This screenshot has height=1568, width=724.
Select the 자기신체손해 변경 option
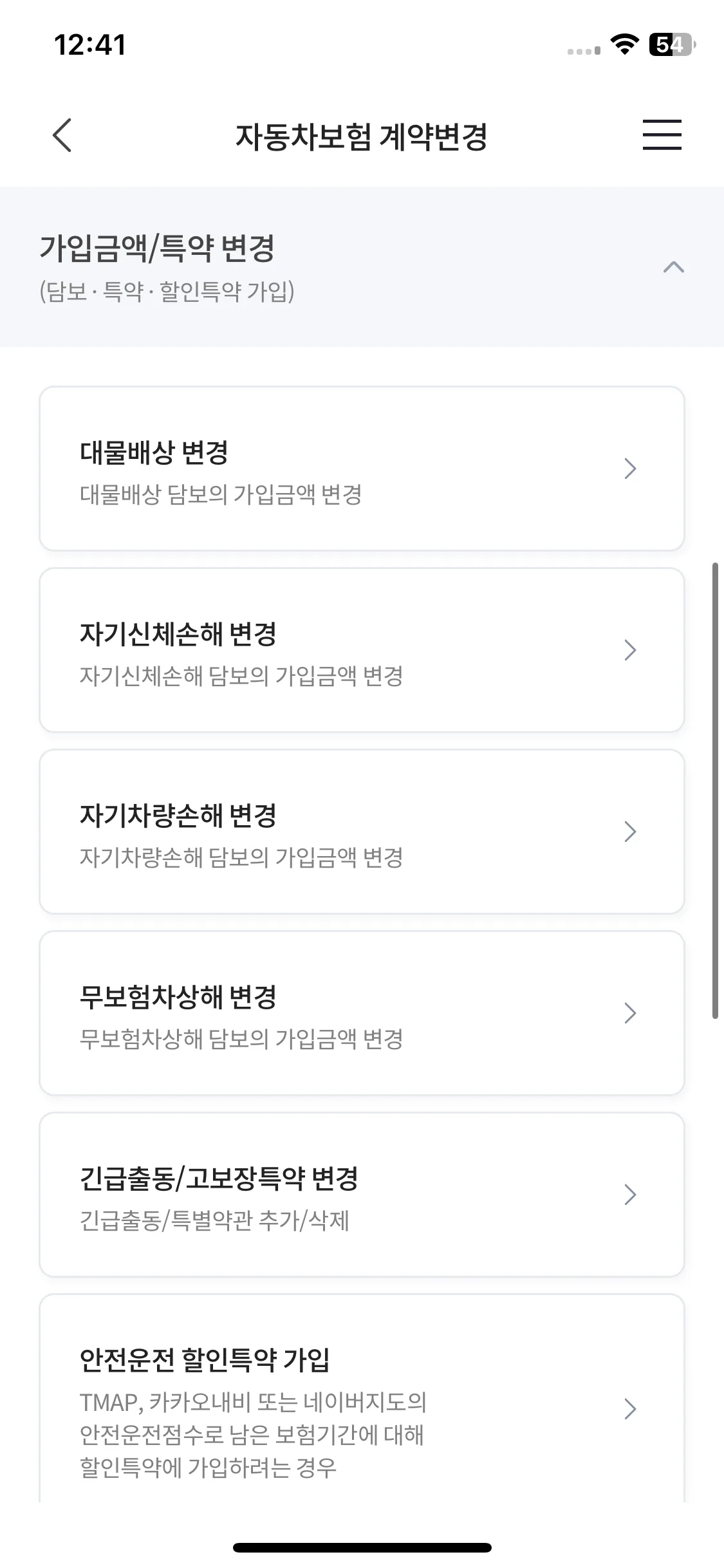362,650
